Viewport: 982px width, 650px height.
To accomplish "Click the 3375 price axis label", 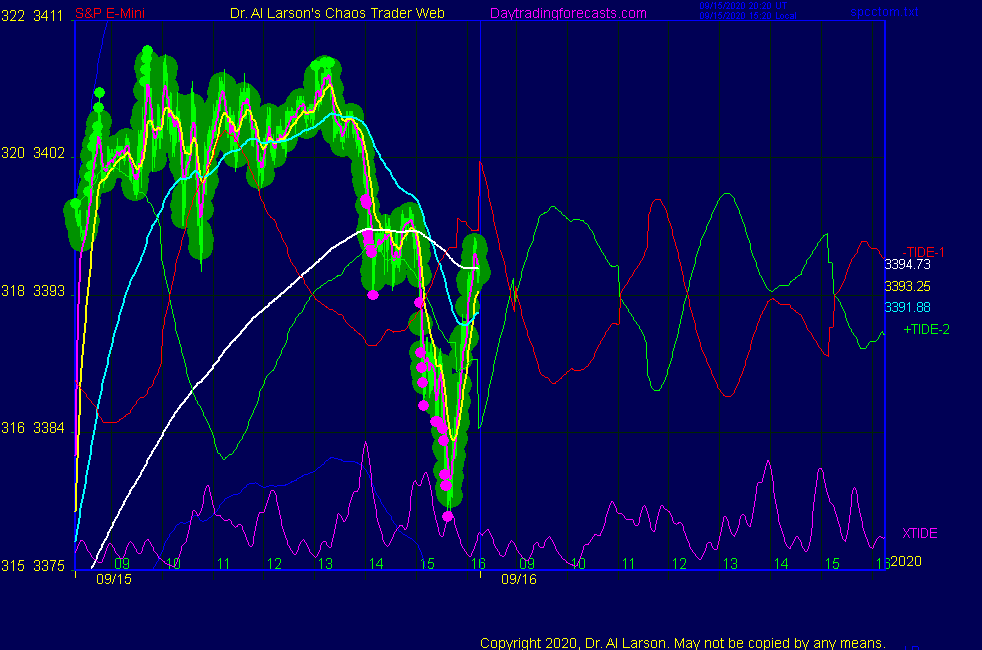I will [48, 566].
